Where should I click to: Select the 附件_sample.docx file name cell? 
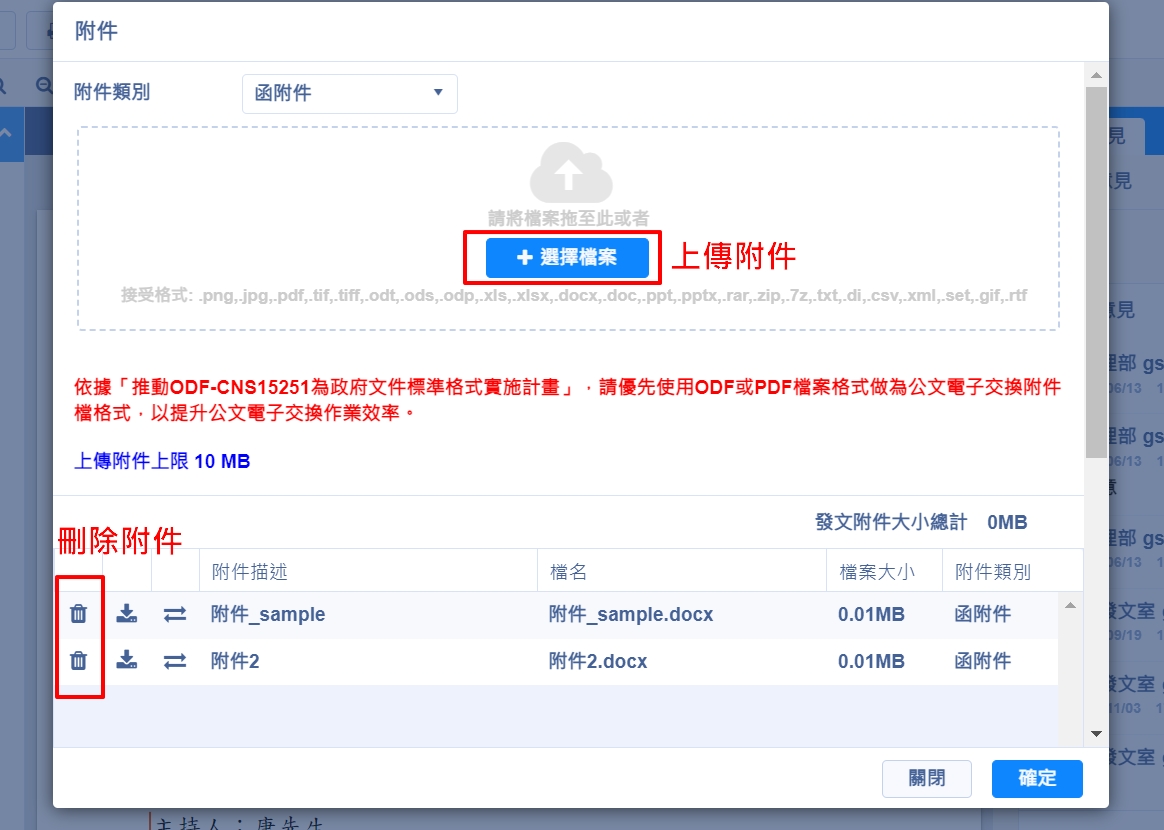tap(631, 614)
